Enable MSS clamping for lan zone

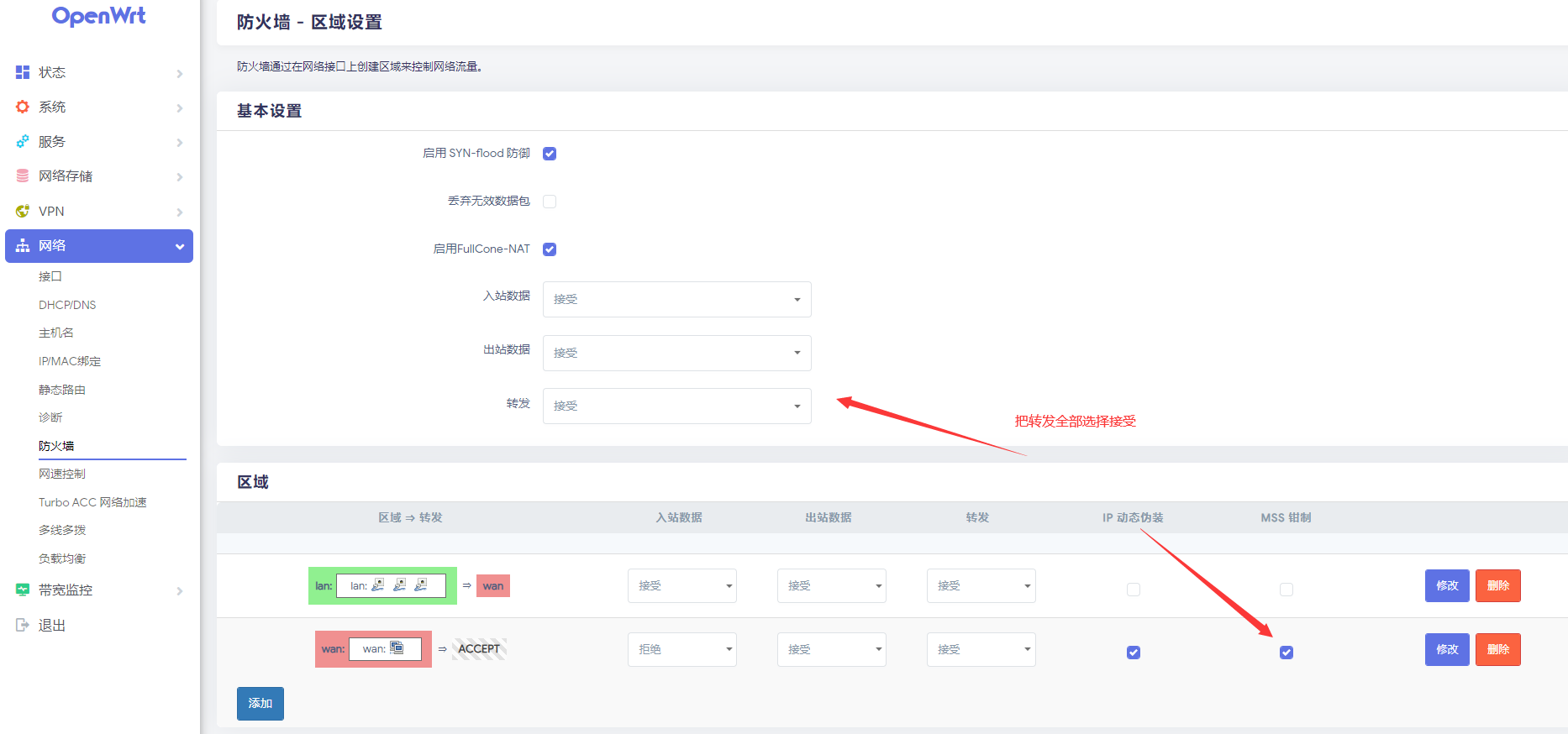(1286, 590)
